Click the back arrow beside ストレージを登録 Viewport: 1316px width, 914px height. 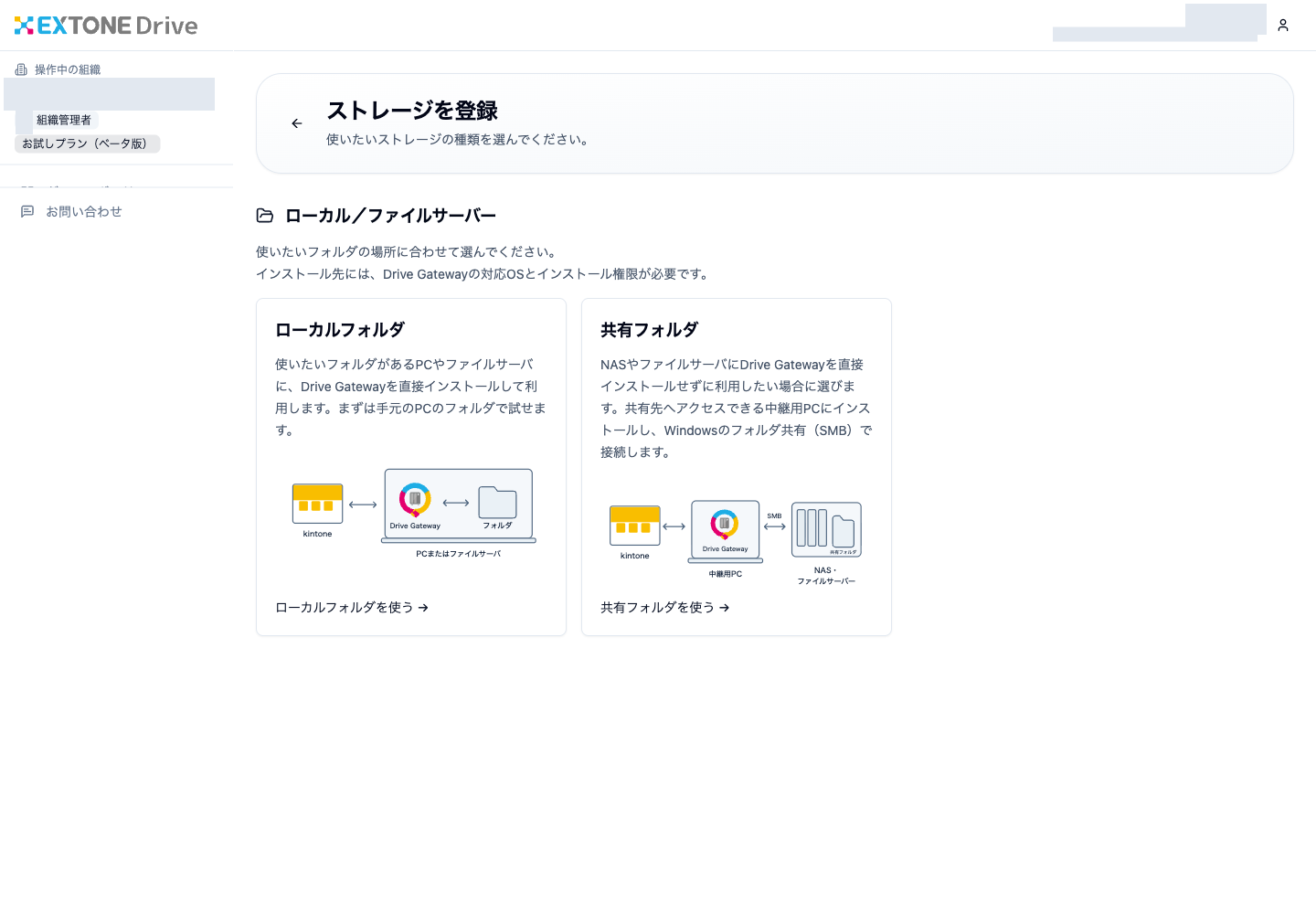297,123
